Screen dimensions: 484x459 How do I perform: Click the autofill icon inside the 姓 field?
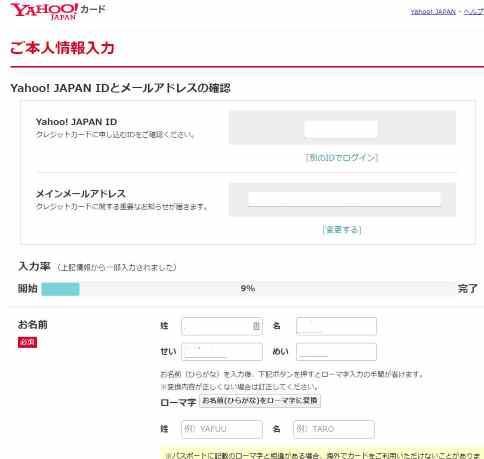pos(256,326)
